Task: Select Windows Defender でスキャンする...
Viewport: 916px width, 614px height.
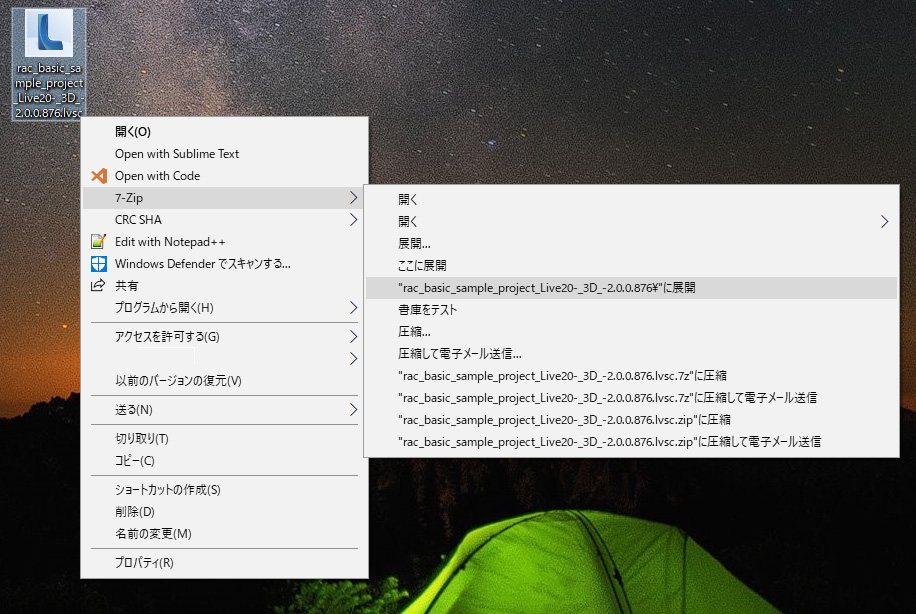Action: click(224, 263)
